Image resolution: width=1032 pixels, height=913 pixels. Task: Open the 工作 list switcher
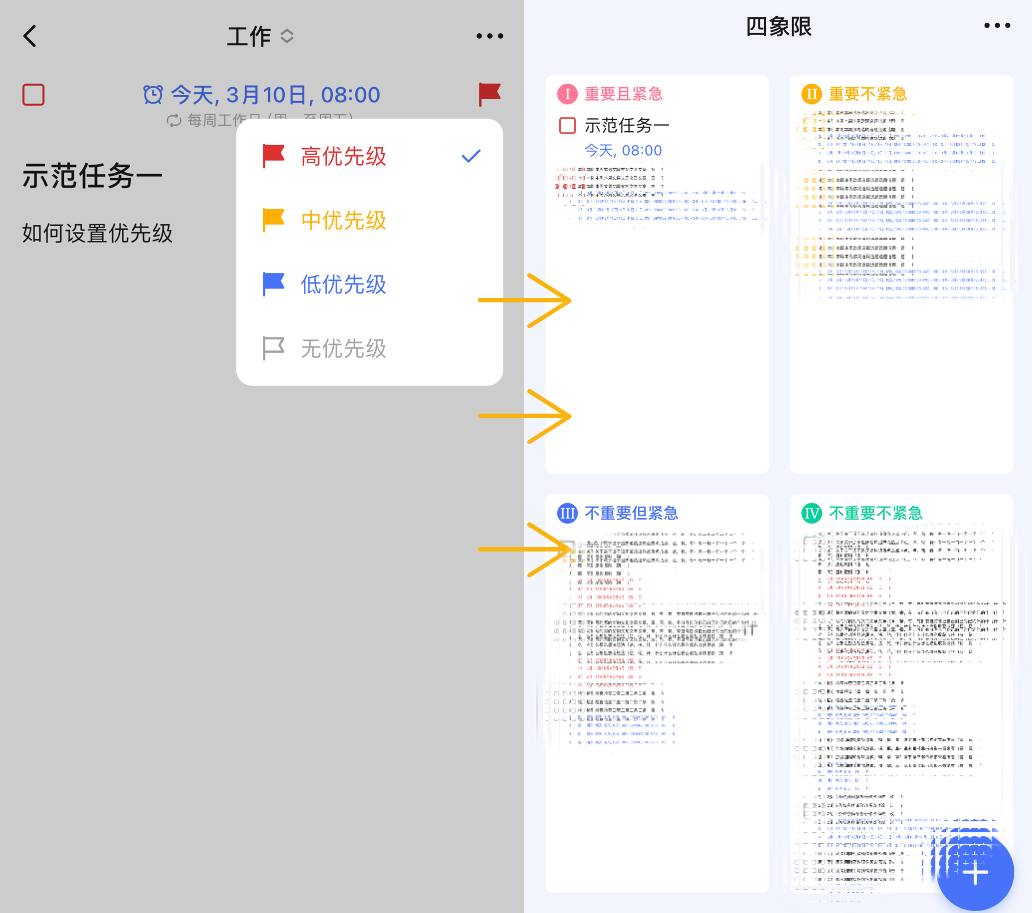260,36
